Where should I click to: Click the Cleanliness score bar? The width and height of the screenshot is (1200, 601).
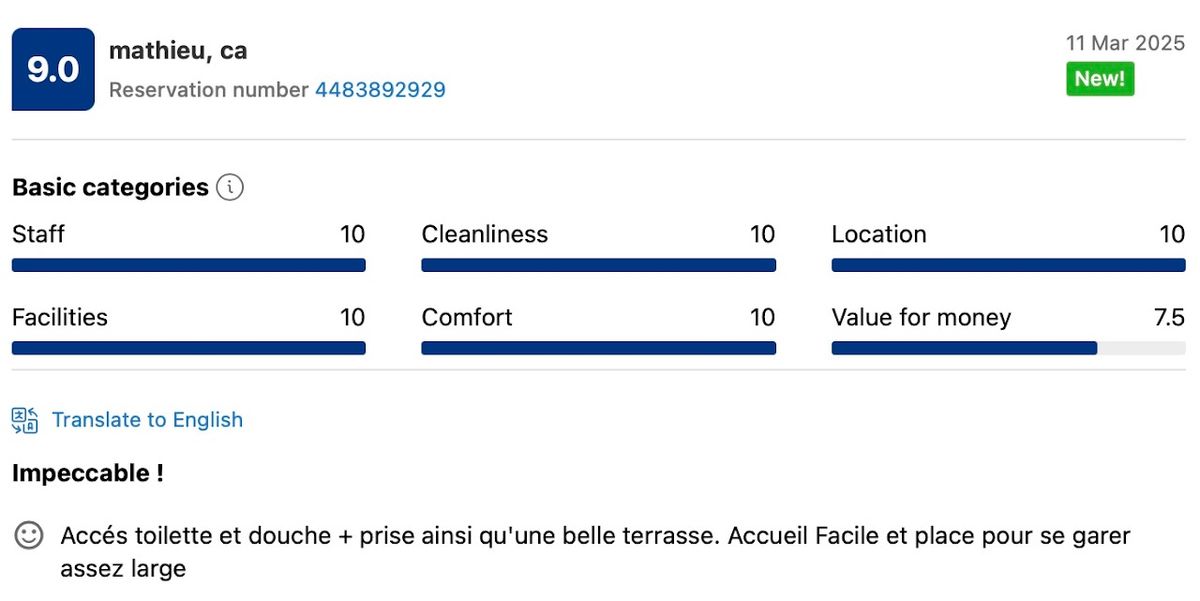coord(598,264)
